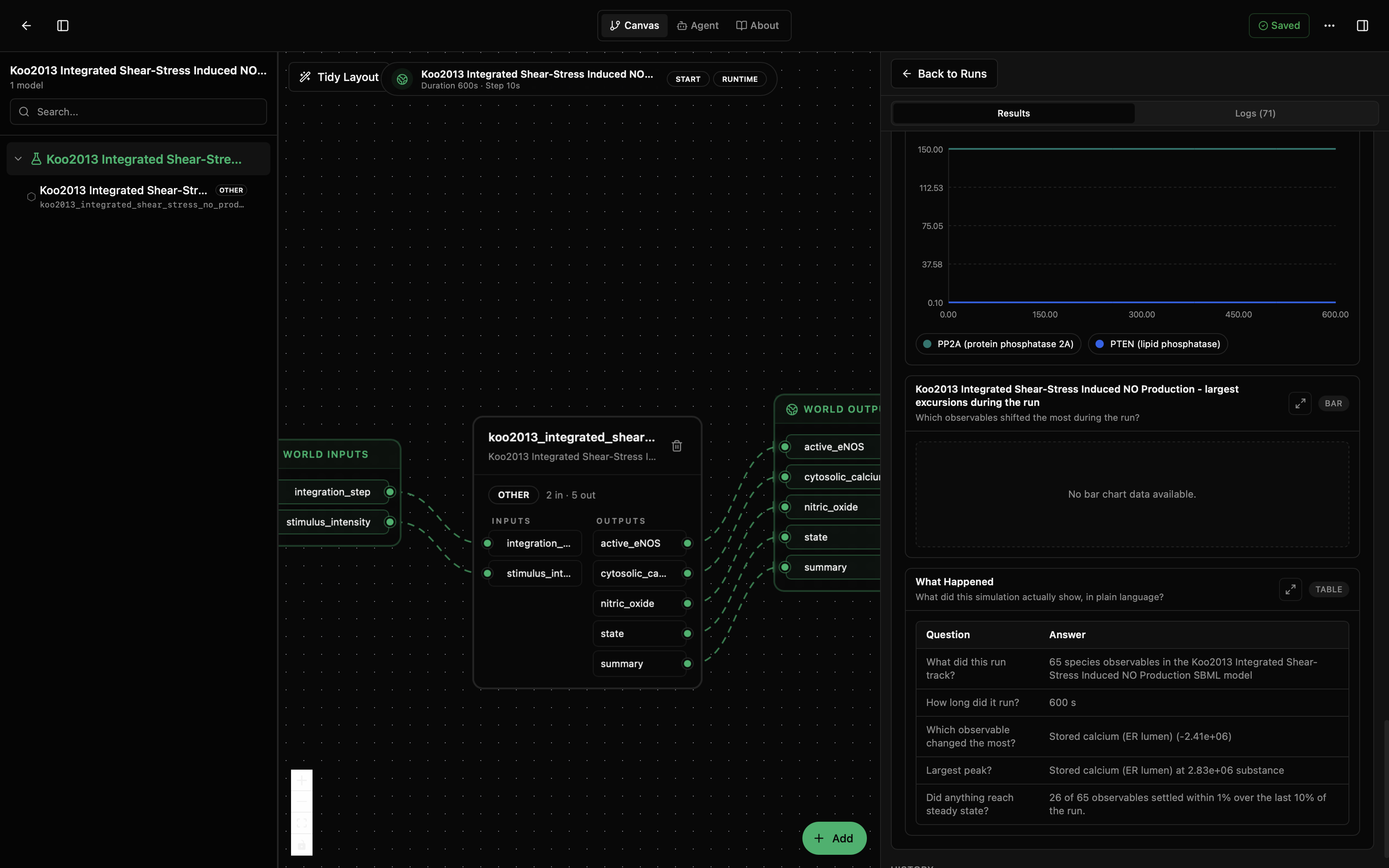Click the integration_... input port on the model node
Image resolution: width=1389 pixels, height=868 pixels.
tap(487, 543)
